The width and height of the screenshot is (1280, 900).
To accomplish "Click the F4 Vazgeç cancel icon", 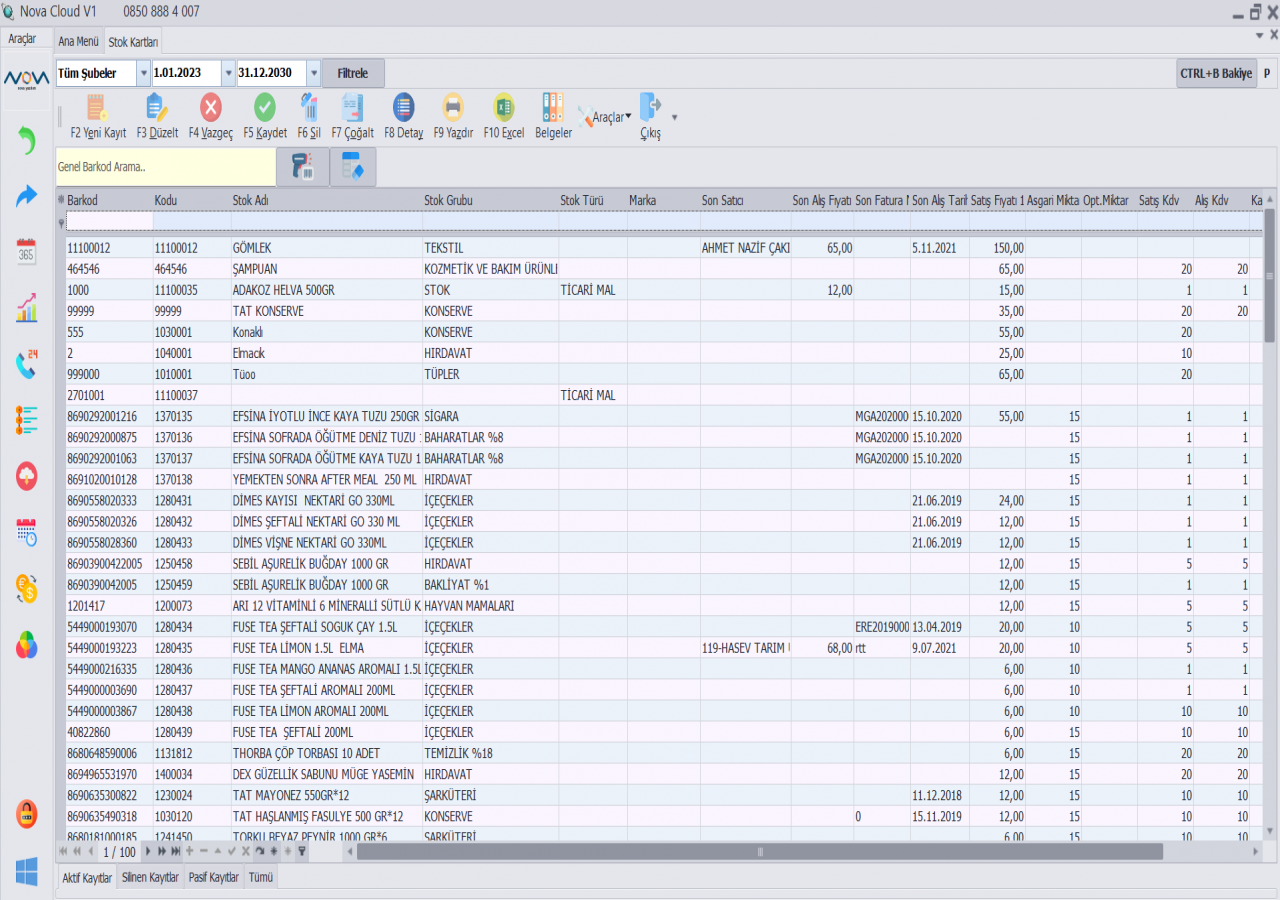I will click(x=211, y=107).
